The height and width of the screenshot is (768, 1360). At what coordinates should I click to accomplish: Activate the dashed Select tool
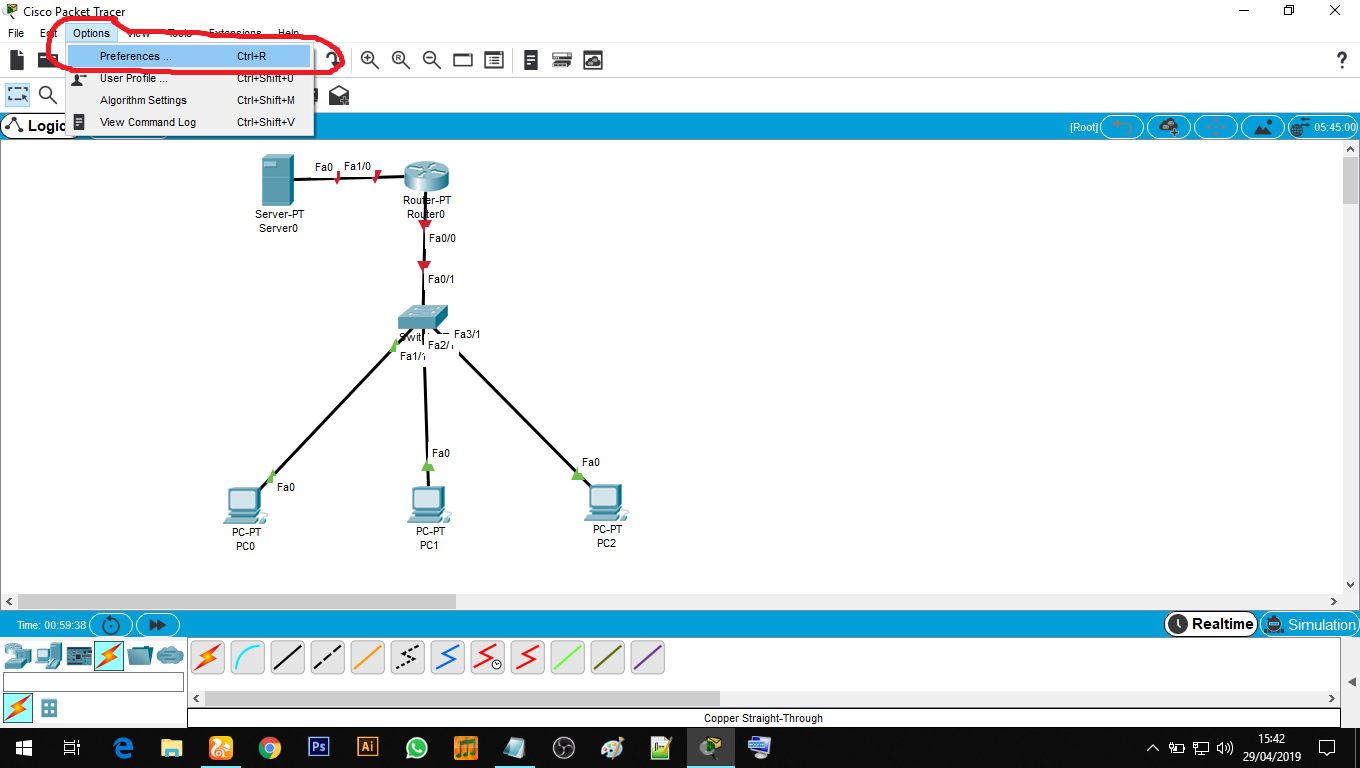tap(18, 95)
